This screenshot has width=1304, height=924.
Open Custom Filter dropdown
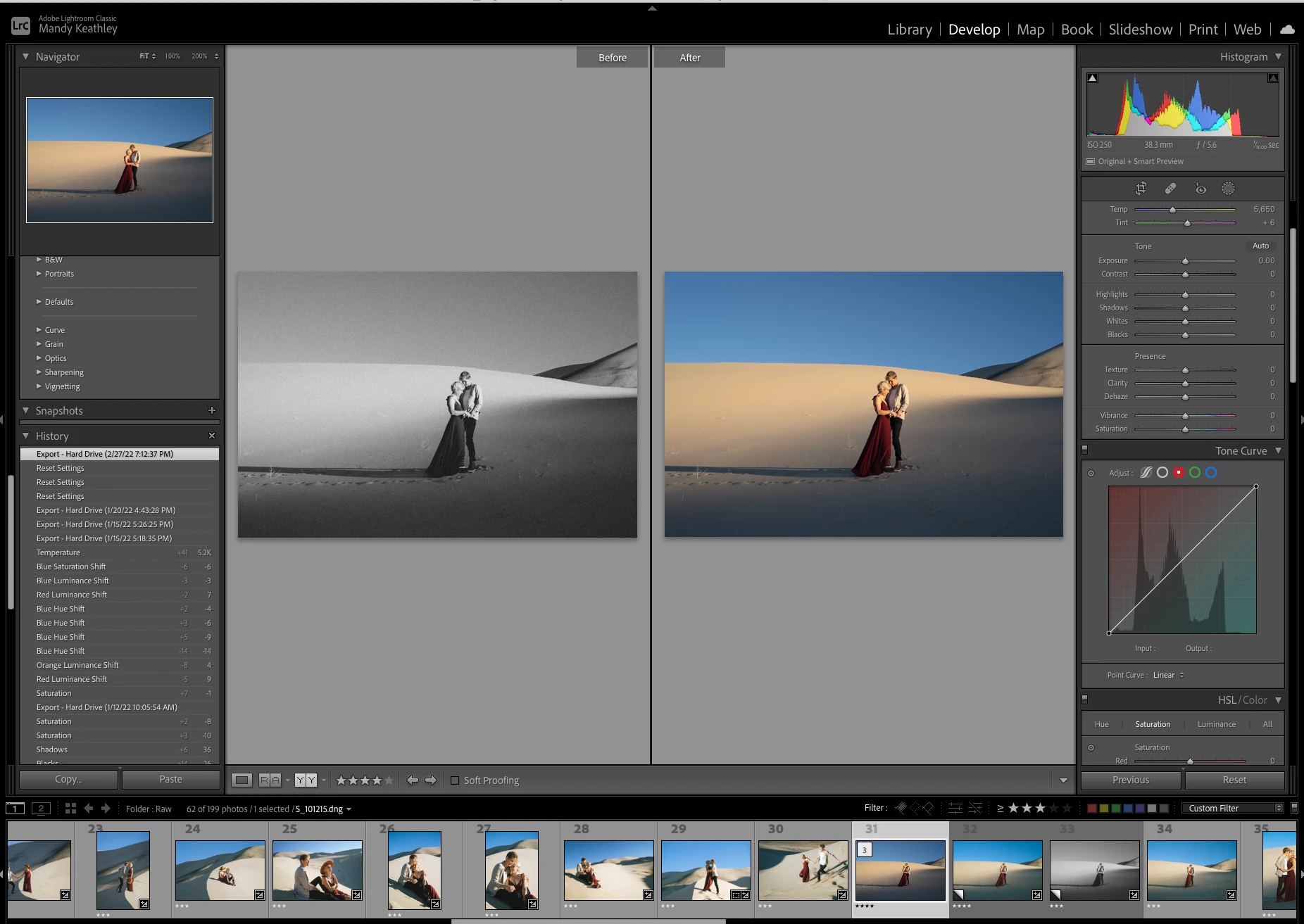coord(1233,808)
